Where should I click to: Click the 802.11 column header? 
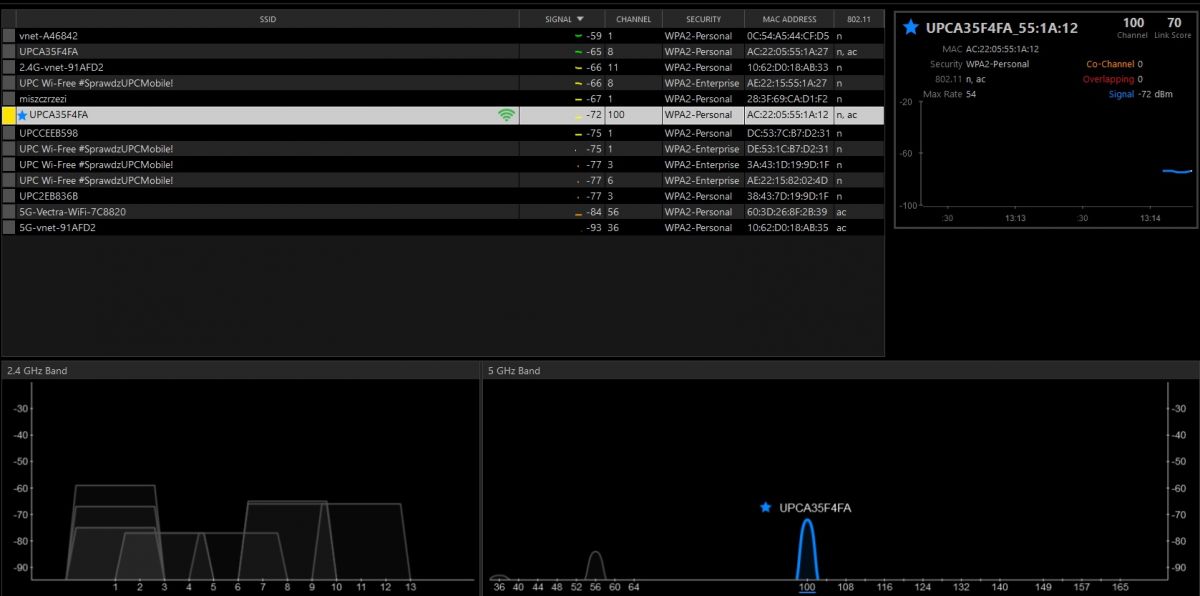tap(858, 19)
